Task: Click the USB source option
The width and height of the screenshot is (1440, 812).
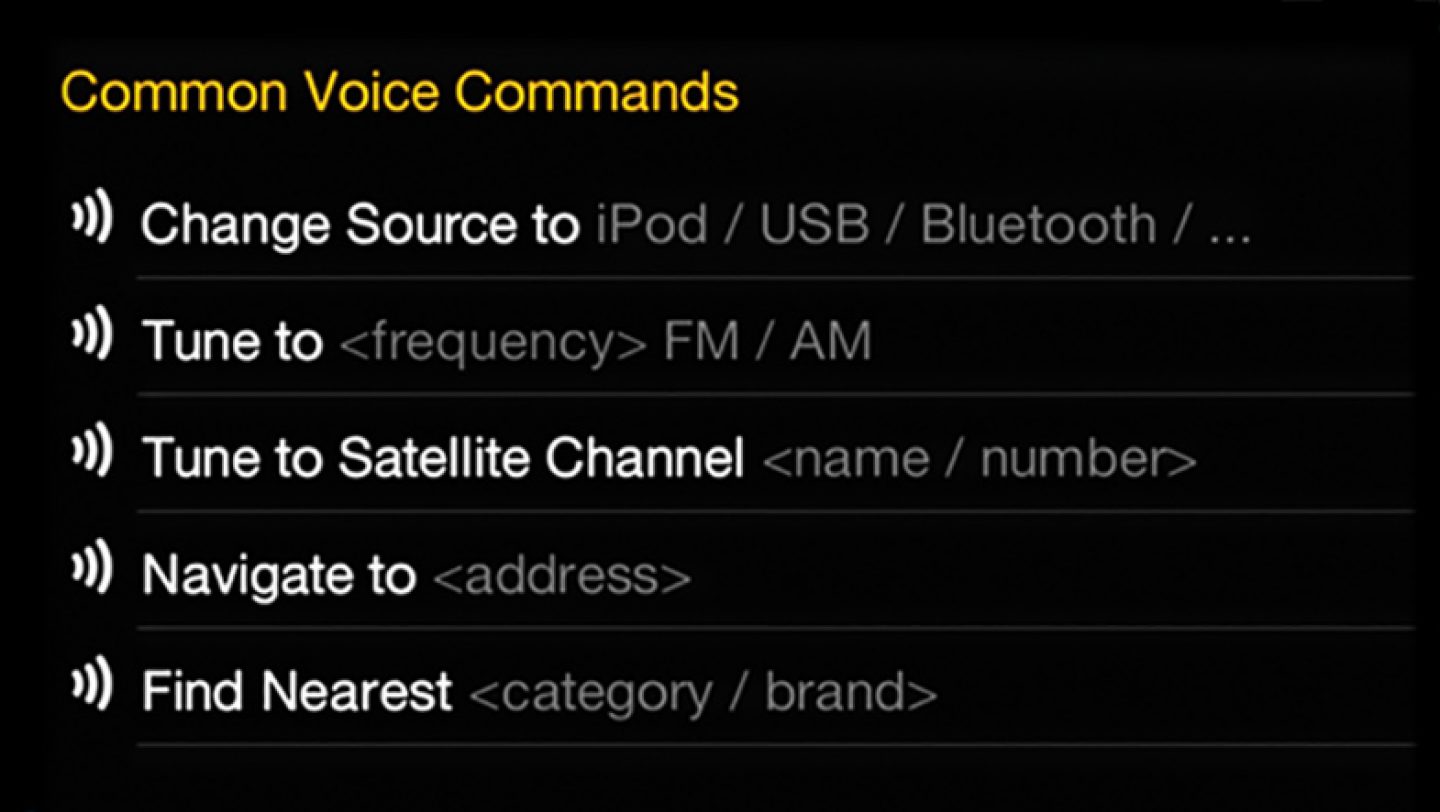Action: click(x=814, y=225)
